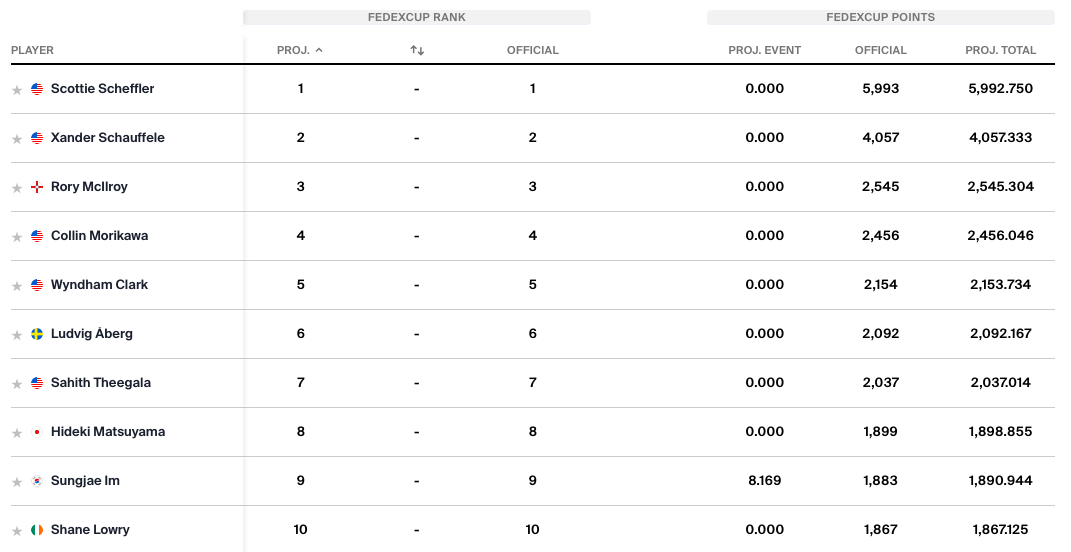The image size is (1071, 552).
Task: Open Sahith Theegala's player profile link
Action: (101, 383)
